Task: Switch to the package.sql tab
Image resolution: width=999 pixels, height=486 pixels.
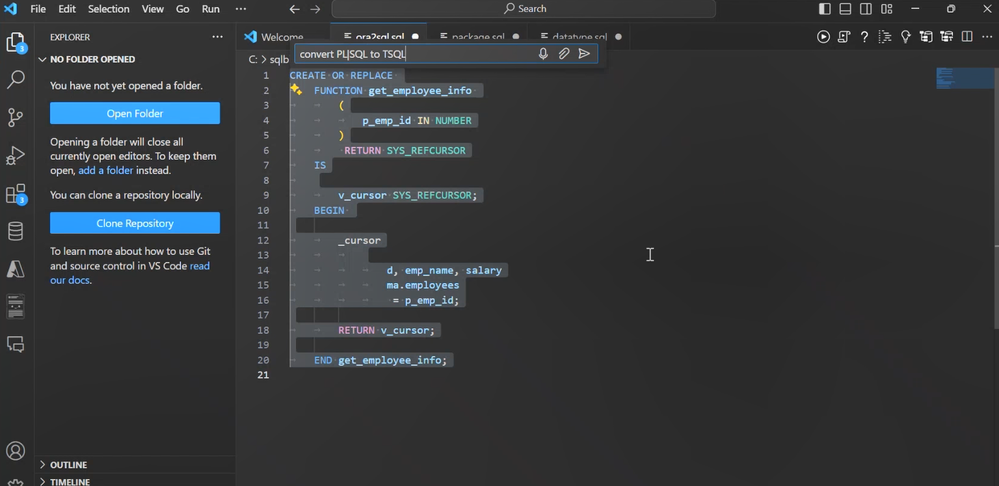Action: 478,37
